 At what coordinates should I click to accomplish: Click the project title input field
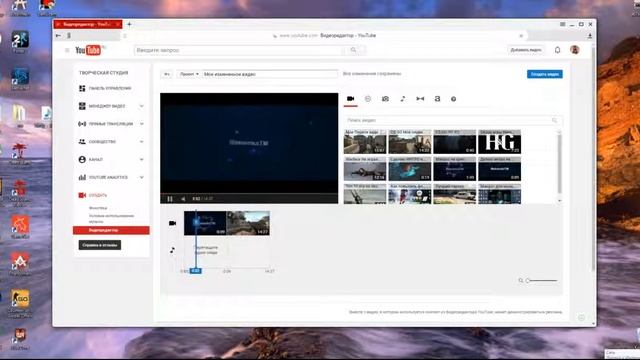(x=270, y=74)
